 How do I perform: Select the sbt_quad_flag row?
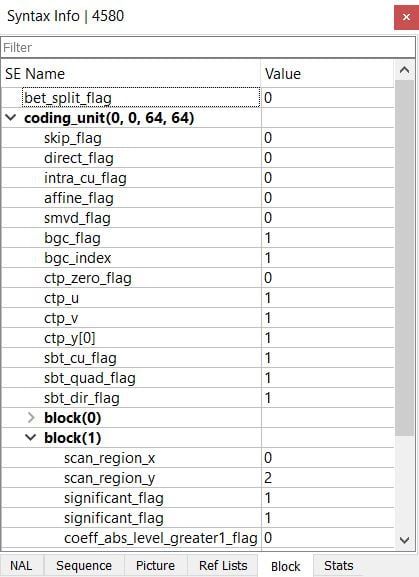click(x=198, y=378)
